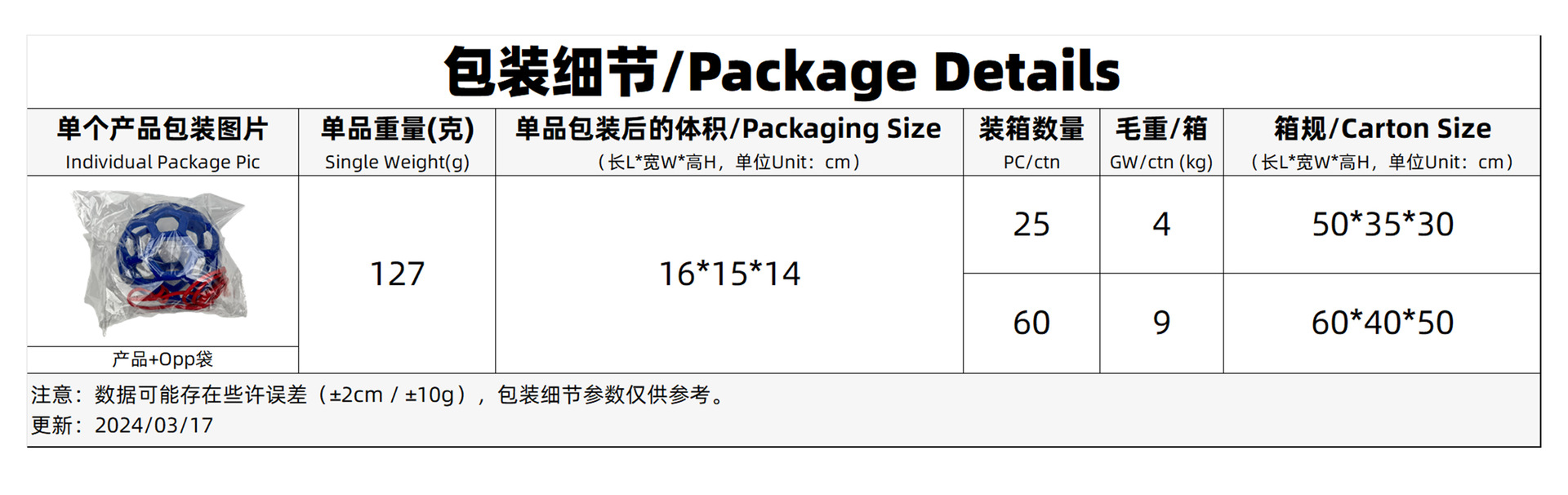The image size is (1568, 495).
Task: Click the carton quantity cell showing 60
Action: point(1031,323)
